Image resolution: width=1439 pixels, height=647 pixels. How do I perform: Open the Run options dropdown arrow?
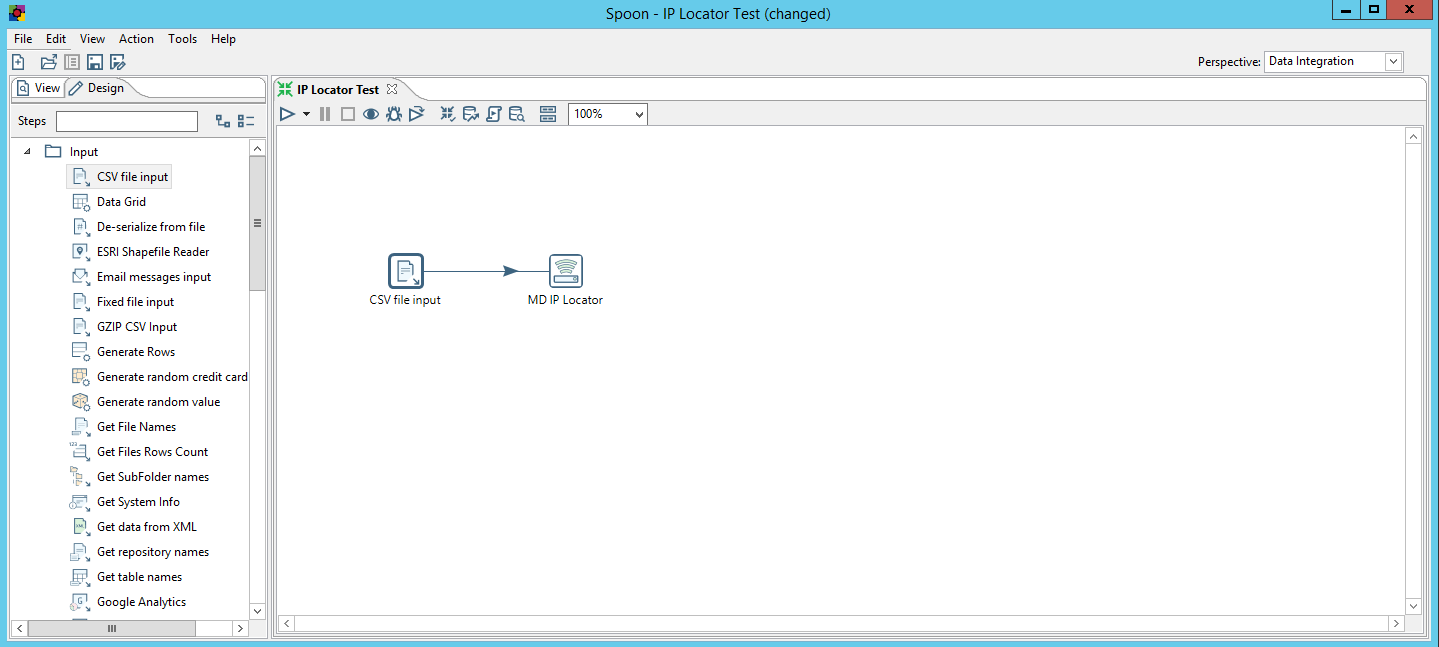(306, 114)
